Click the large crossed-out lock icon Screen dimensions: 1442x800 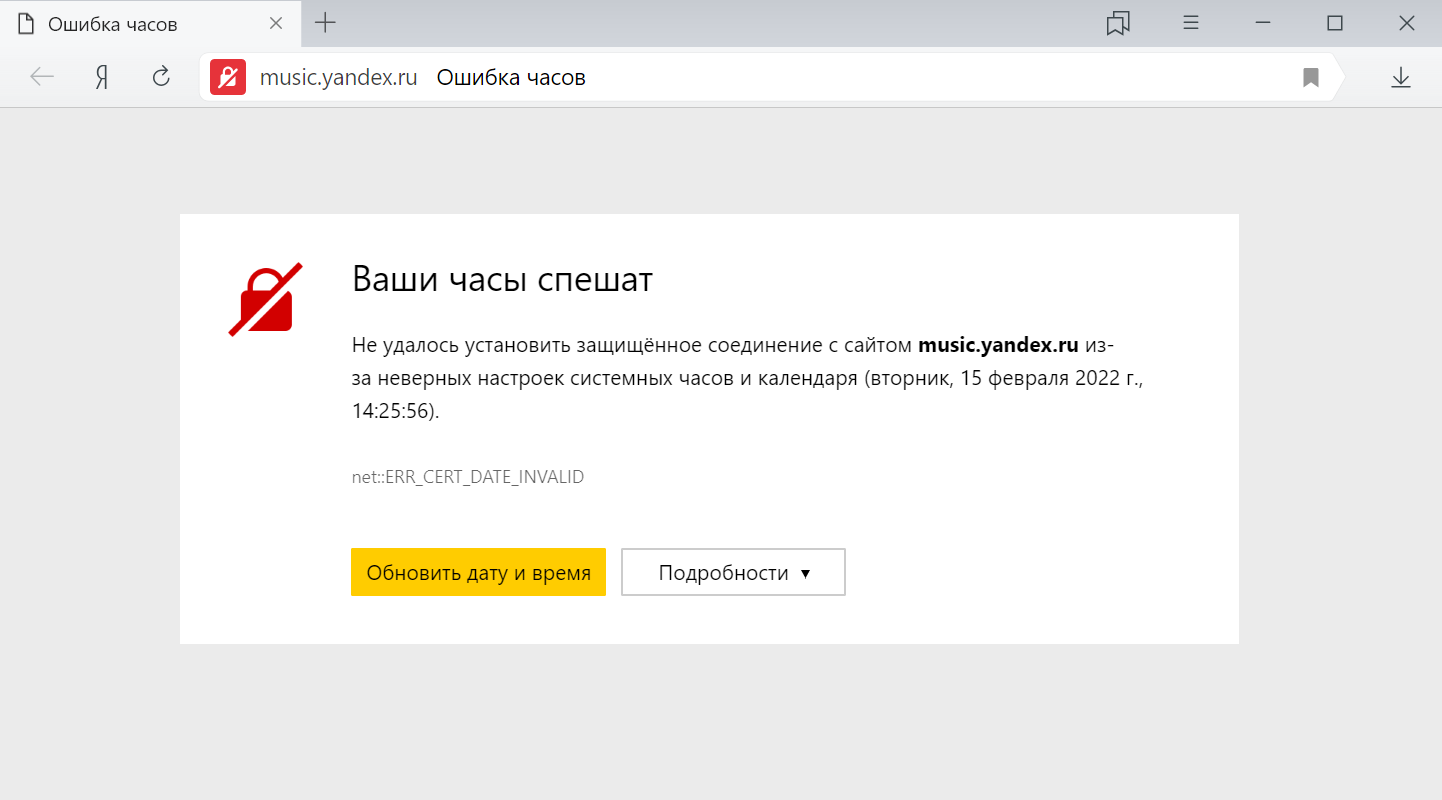[266, 299]
